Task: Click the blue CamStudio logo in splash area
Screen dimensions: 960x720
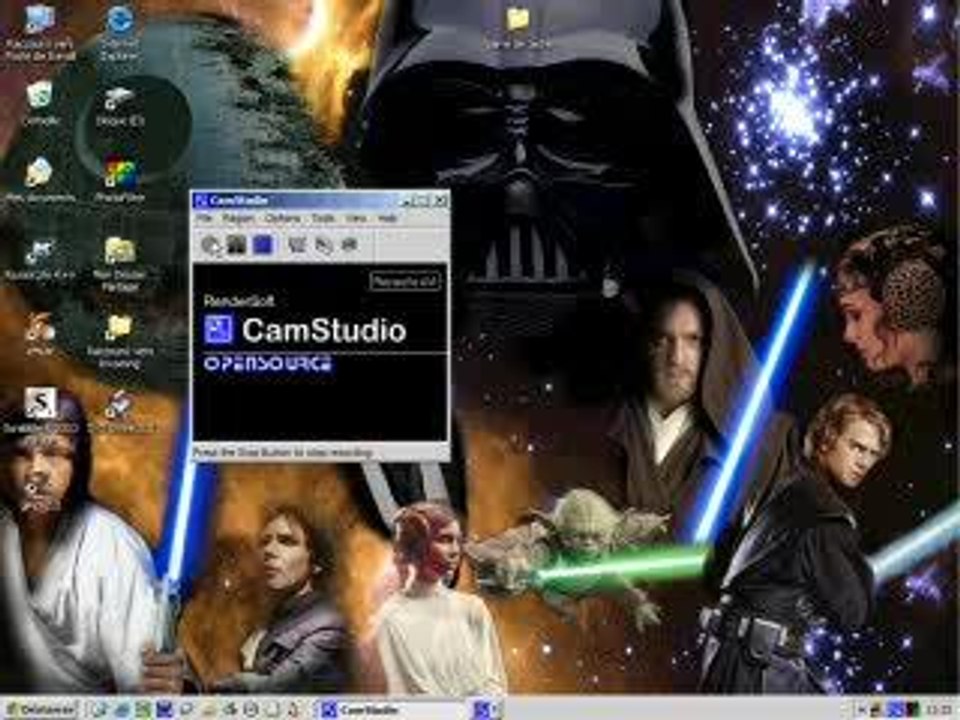Action: click(x=219, y=329)
